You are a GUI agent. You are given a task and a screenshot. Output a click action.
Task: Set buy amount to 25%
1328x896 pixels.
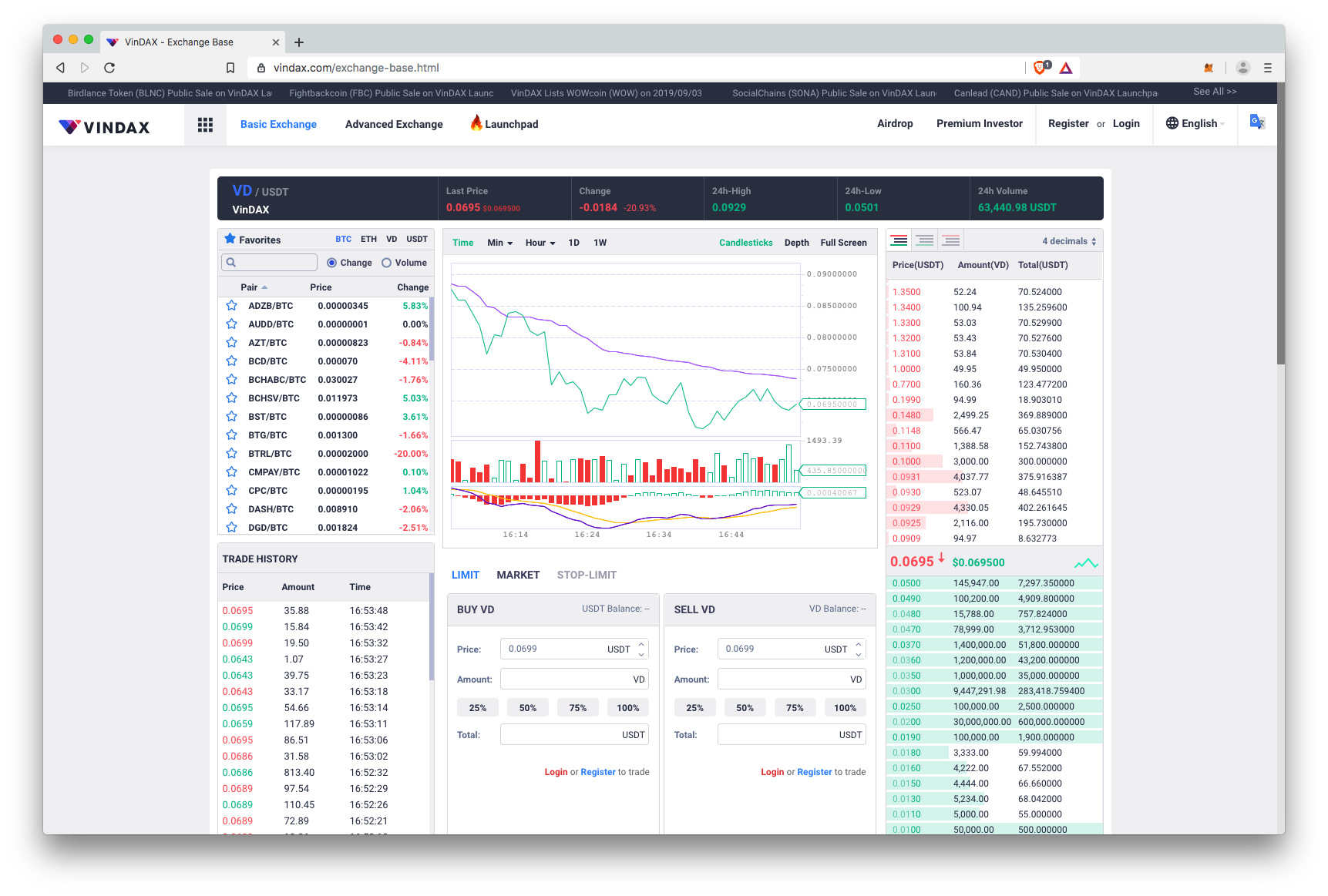coord(478,708)
